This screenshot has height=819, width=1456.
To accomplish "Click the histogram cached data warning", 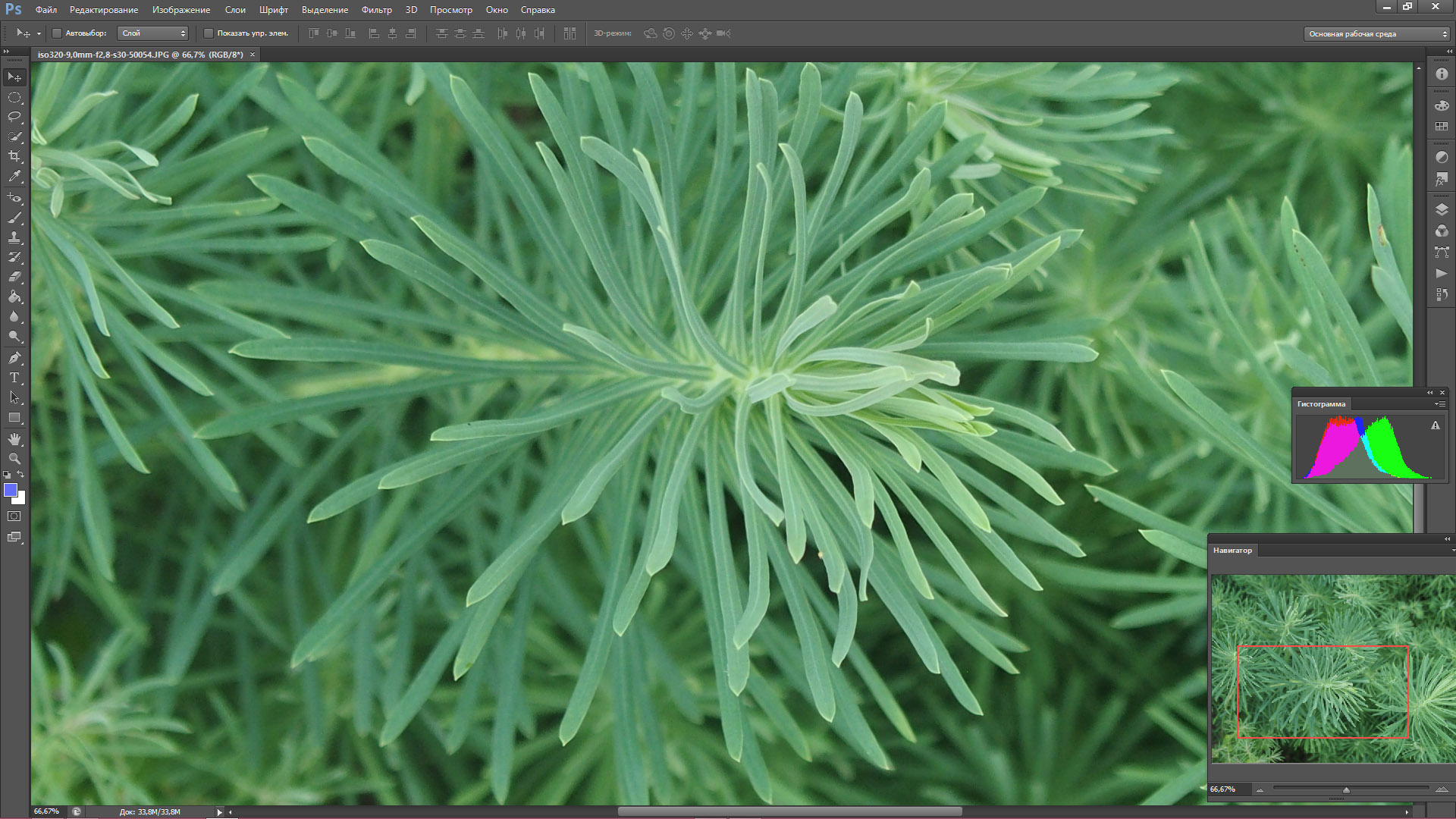I will point(1435,426).
